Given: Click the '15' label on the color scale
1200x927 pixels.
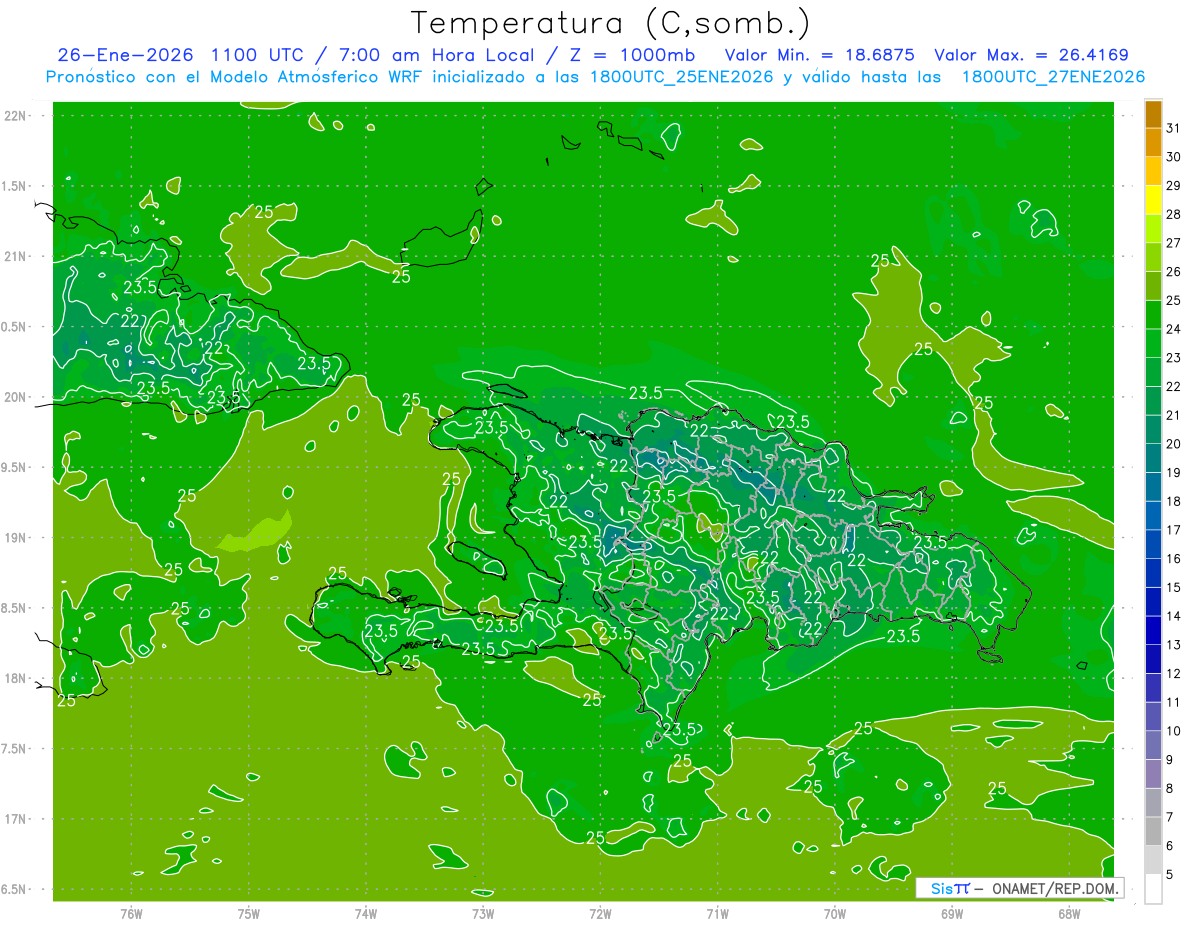Looking at the screenshot, I should point(1174,588).
